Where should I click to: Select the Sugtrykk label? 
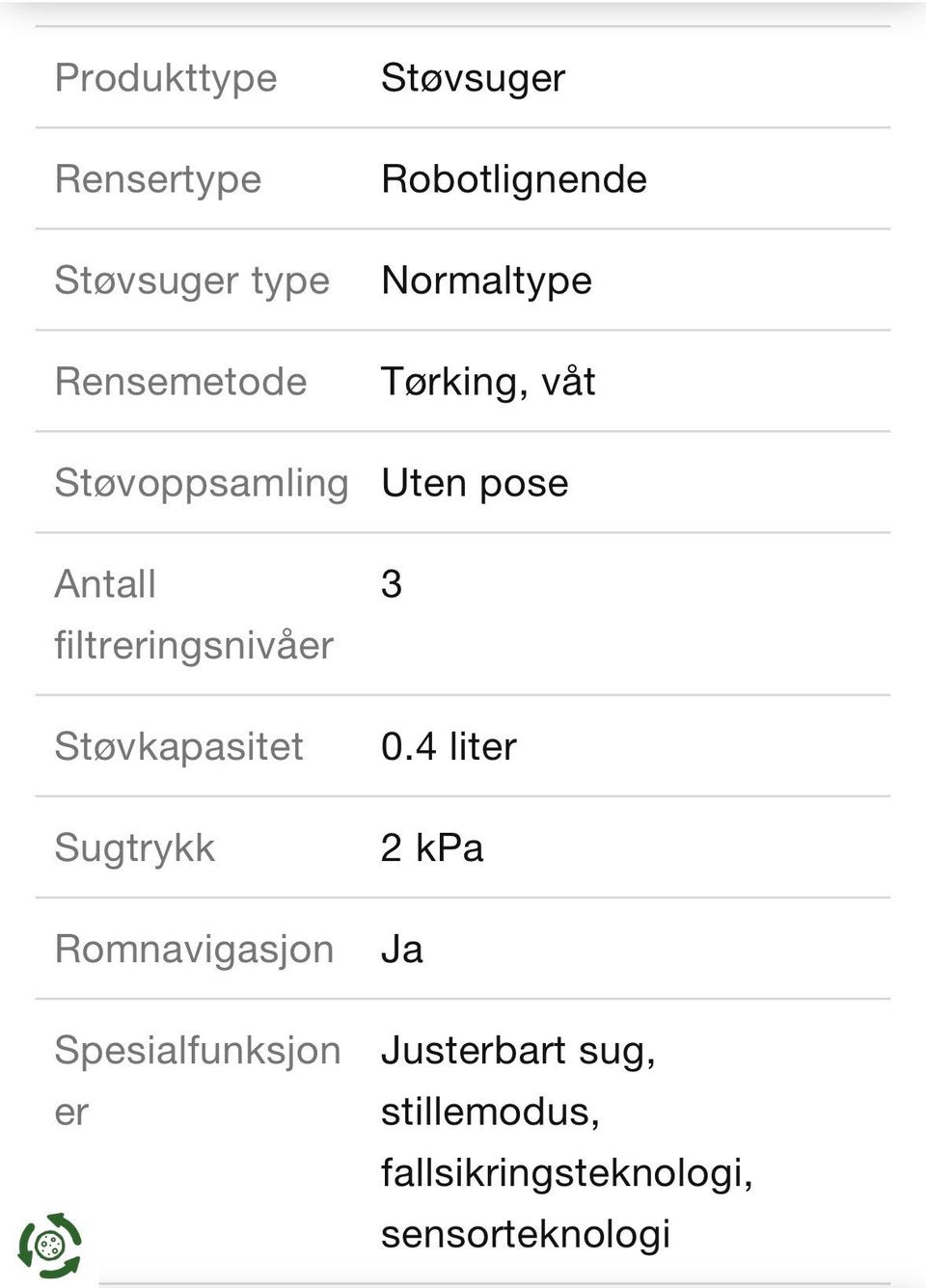(135, 848)
